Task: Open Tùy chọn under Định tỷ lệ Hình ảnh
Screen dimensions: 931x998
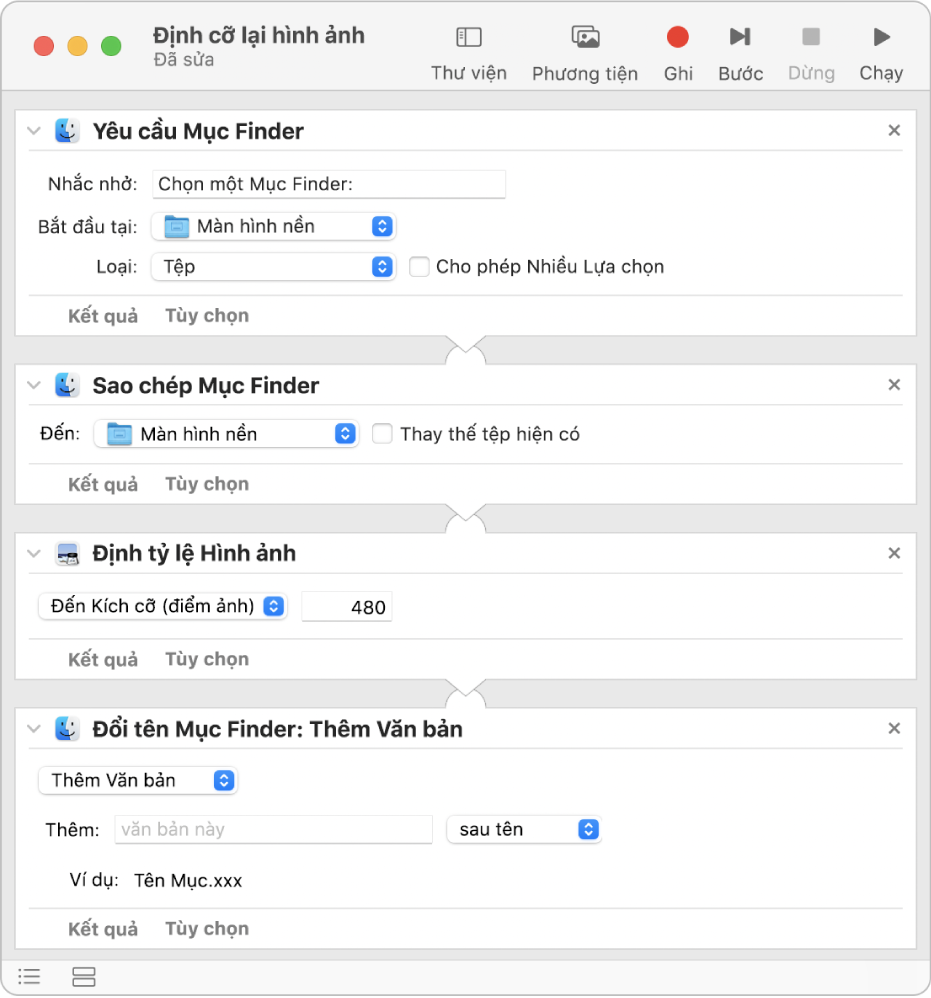Action: click(207, 659)
